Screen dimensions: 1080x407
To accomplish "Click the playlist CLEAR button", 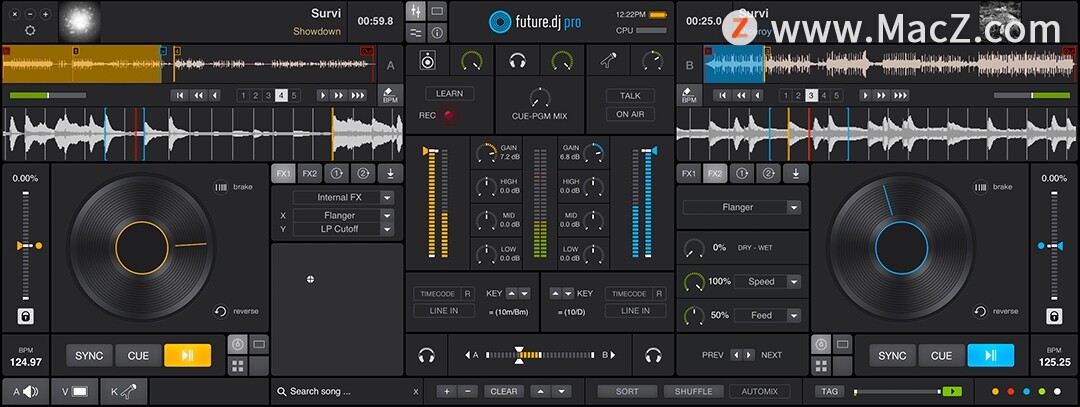I will [x=503, y=391].
